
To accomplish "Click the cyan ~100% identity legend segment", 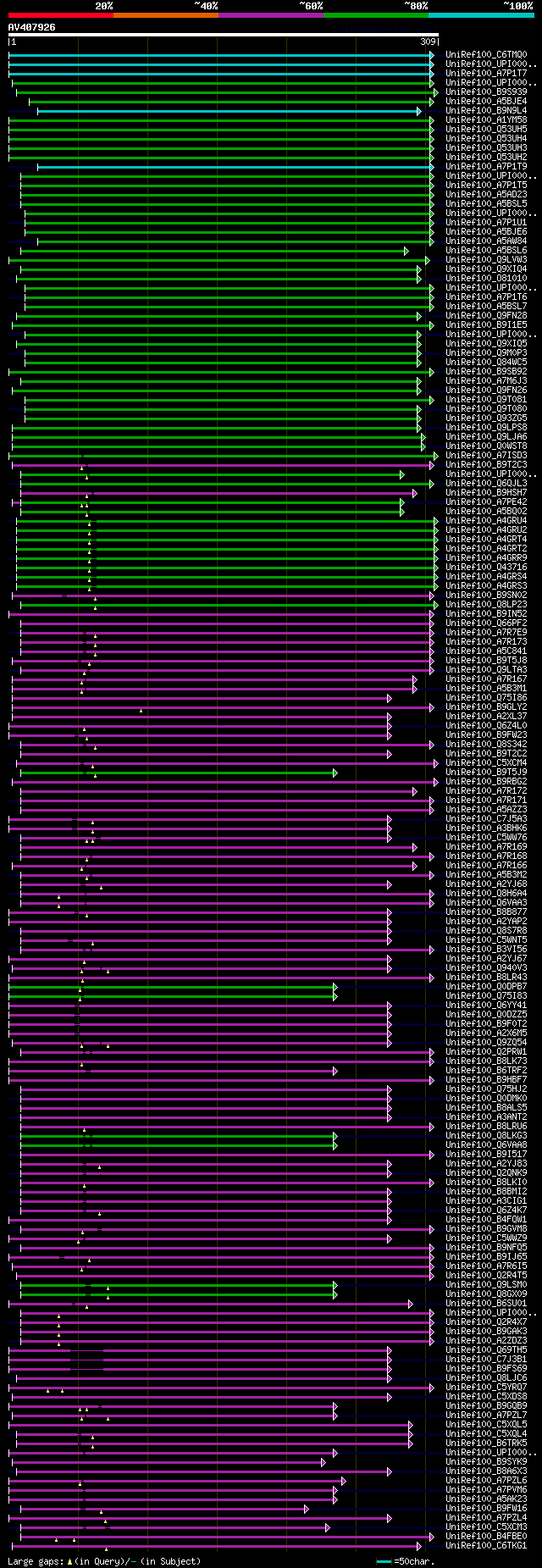I will click(481, 14).
